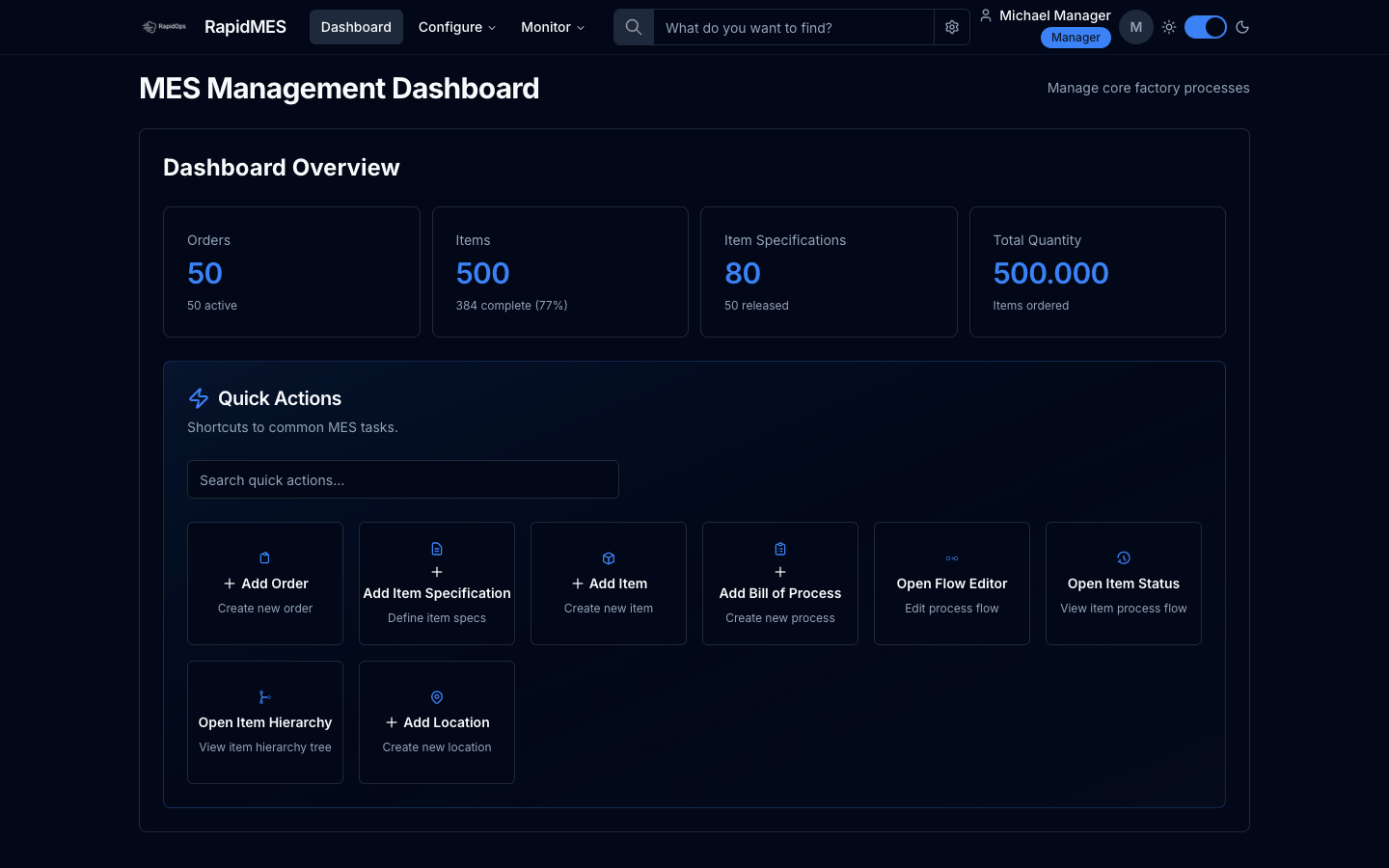
Task: Click the plus icon above Add Item Specification
Action: point(437,572)
